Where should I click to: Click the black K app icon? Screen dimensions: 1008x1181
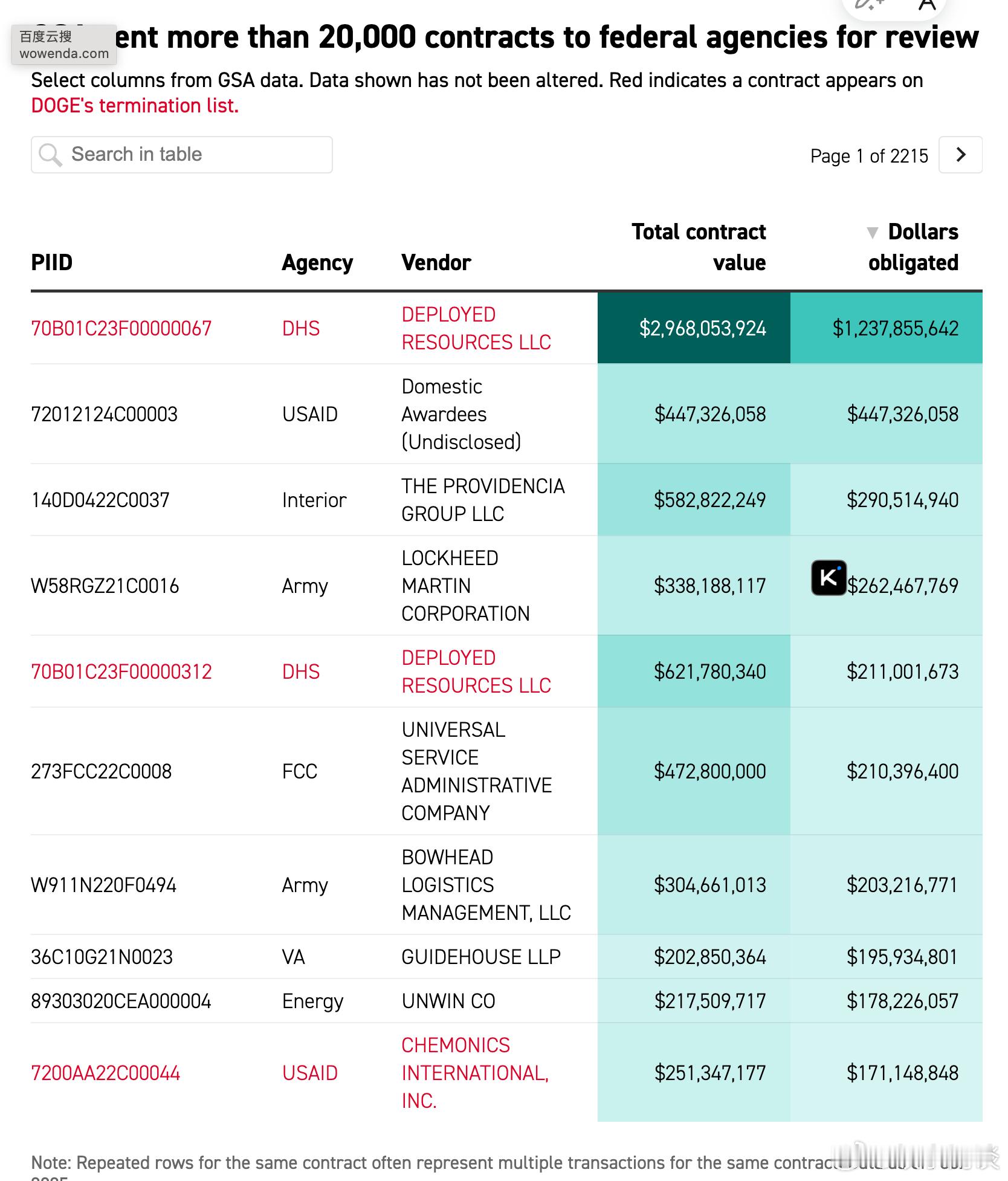[x=829, y=578]
